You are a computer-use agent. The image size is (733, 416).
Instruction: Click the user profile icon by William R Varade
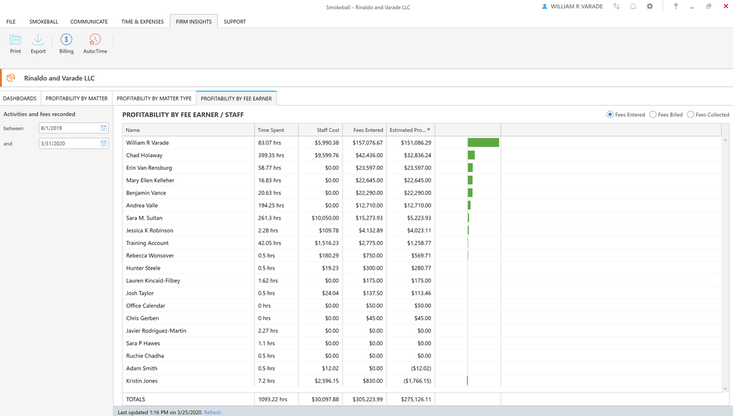(x=544, y=7)
